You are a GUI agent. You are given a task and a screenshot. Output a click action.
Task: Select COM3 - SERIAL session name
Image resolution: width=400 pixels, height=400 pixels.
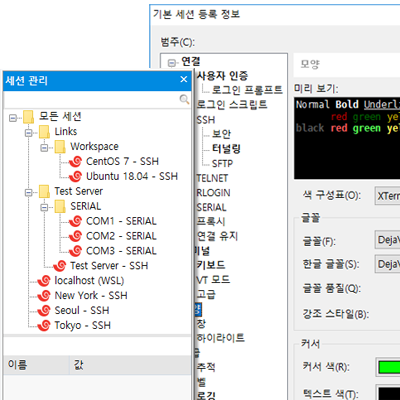121,251
